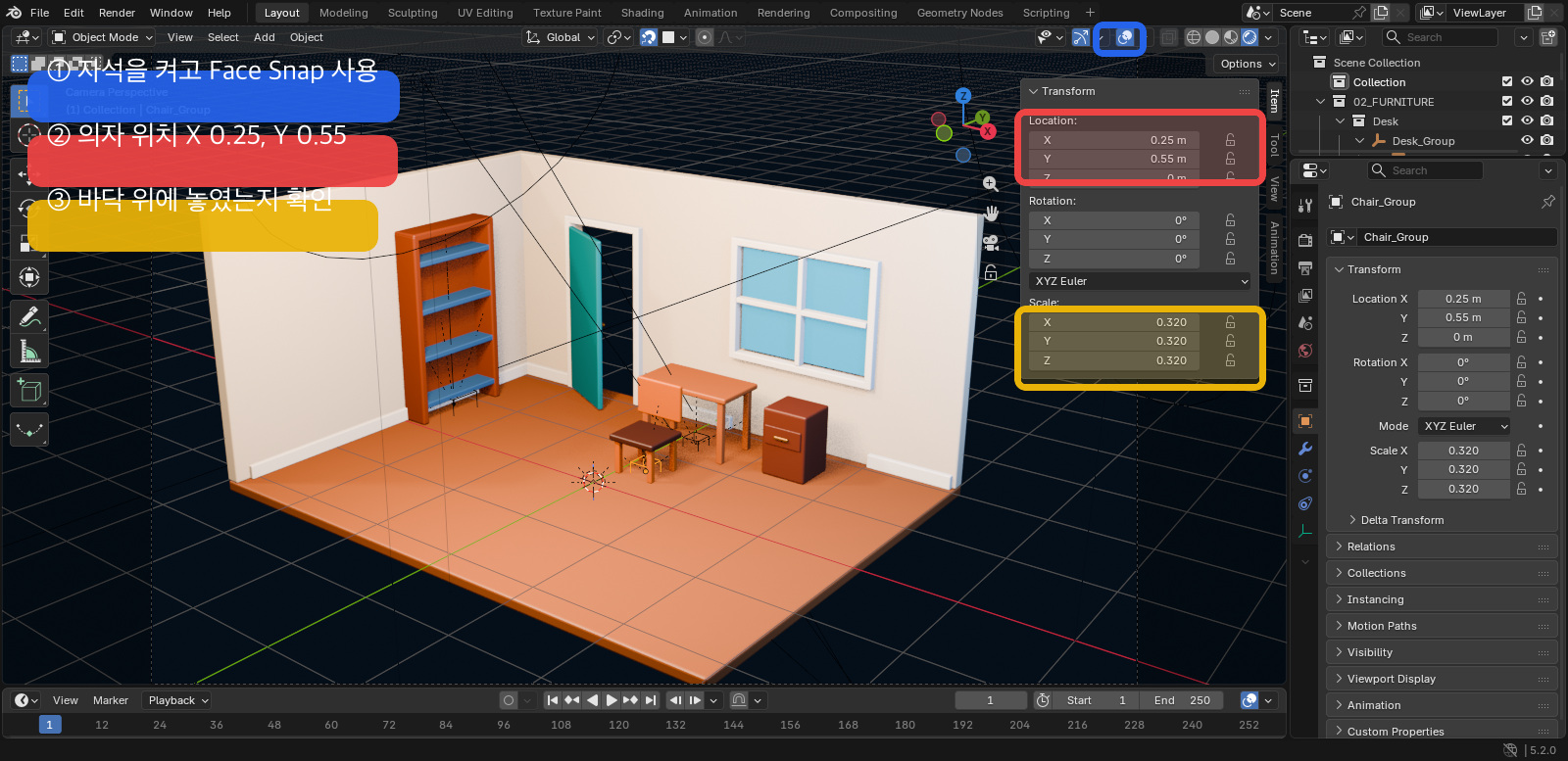Screen dimensions: 1568x761
Task: Collapse the 02_FURNITURE collection tree
Action: point(1321,101)
